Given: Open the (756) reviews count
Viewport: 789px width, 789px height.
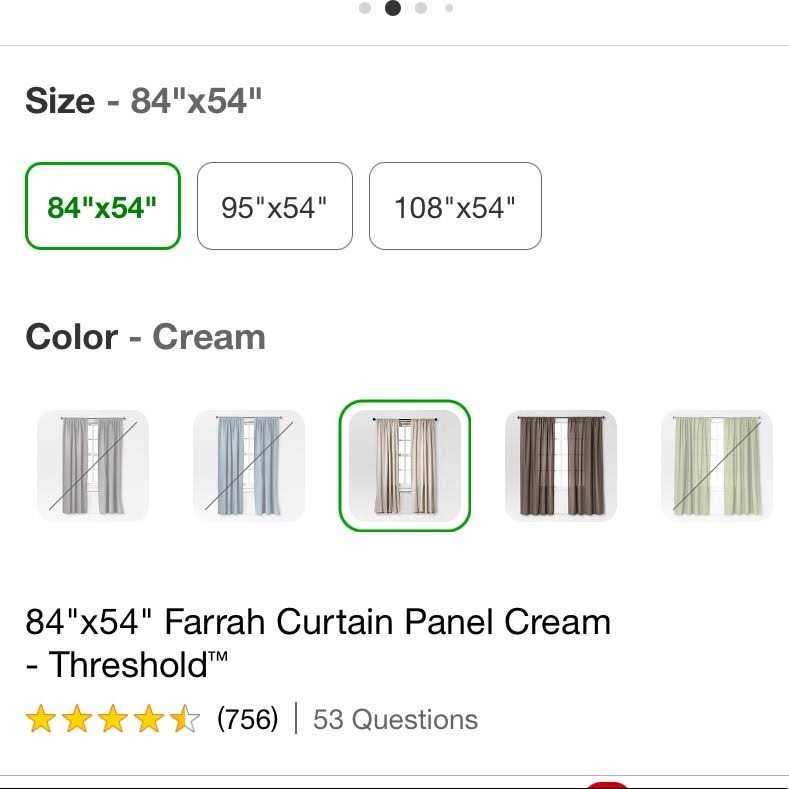Looking at the screenshot, I should click(x=248, y=719).
